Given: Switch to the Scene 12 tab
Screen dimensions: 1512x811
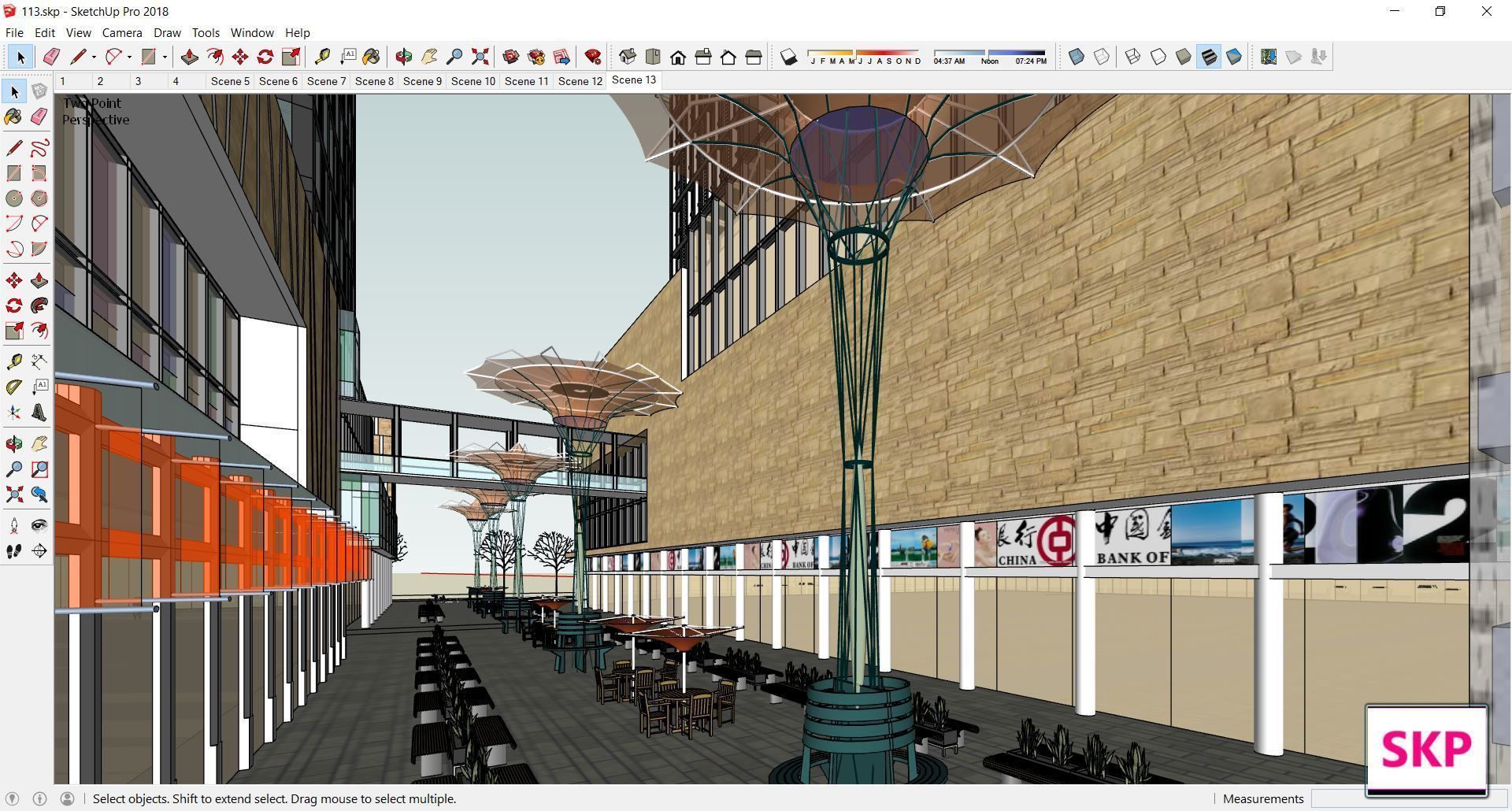Looking at the screenshot, I should click(580, 81).
